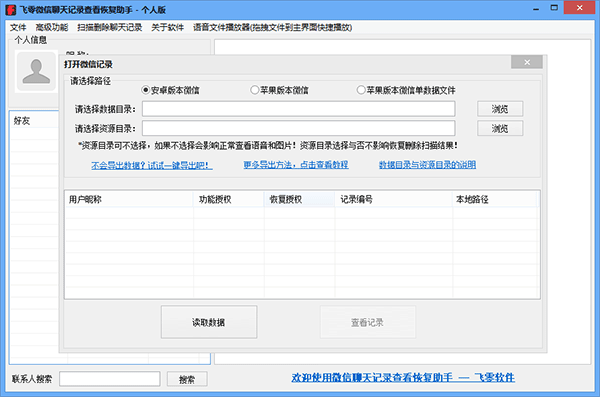Click the user avatar placeholder icon
This screenshot has width=600, height=397.
pyautogui.click(x=36, y=71)
